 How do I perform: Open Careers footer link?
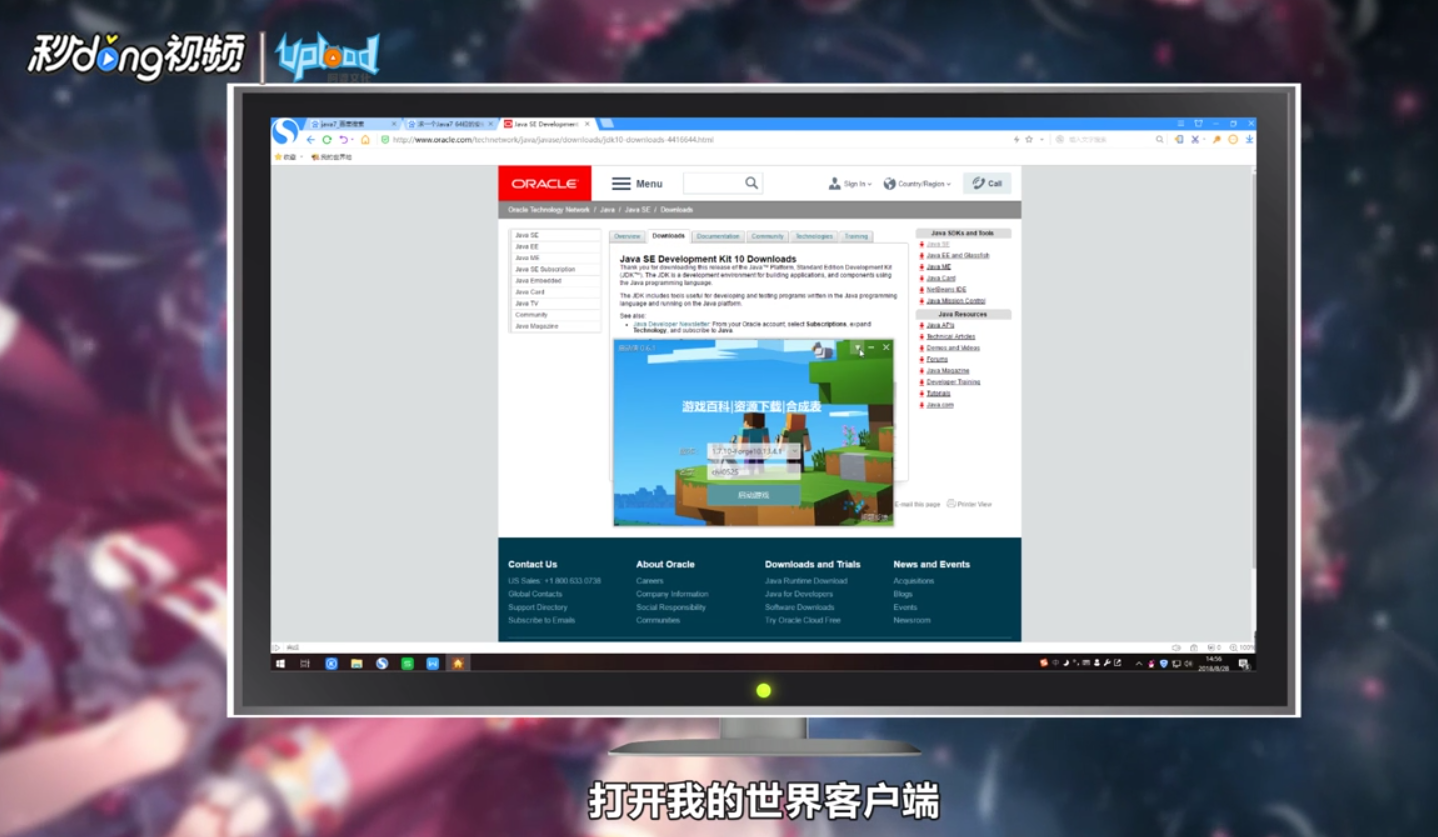tap(649, 581)
